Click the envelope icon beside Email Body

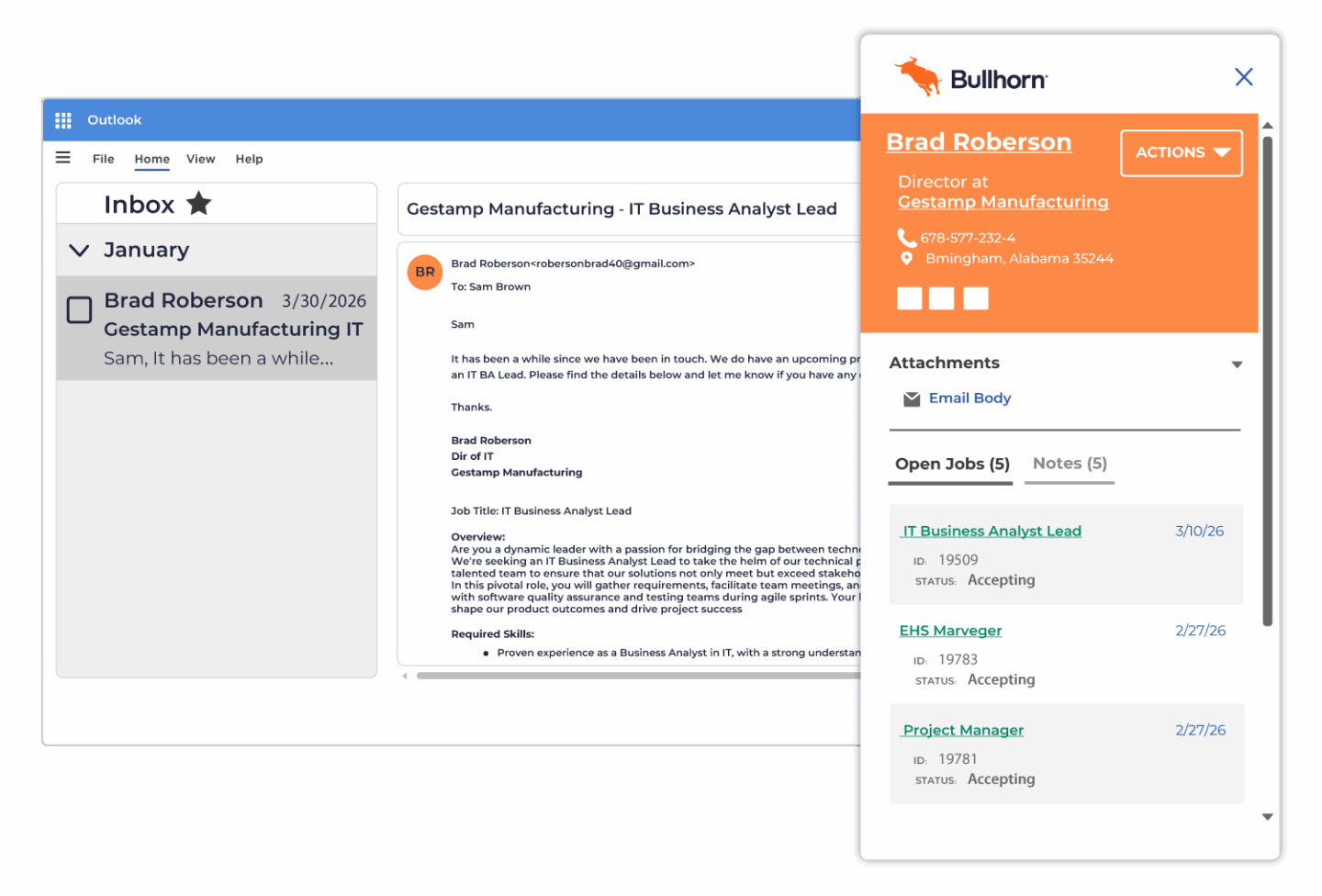pyautogui.click(x=912, y=399)
